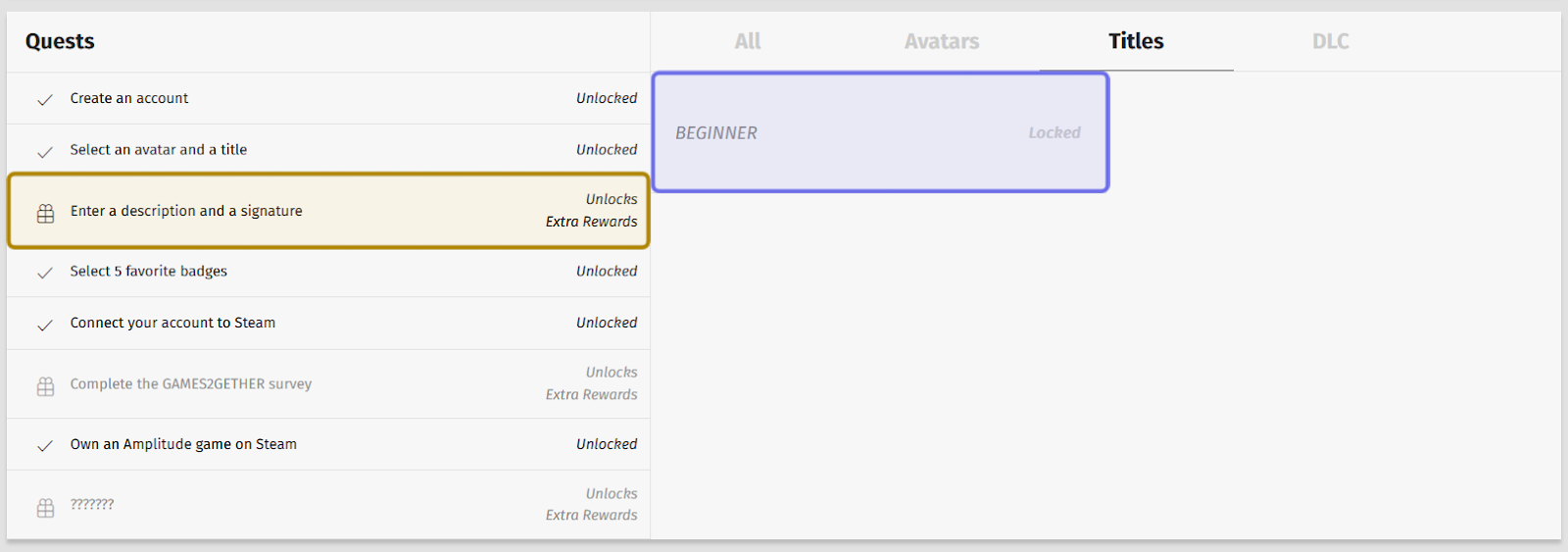This screenshot has width=1568, height=552.
Task: Click the Locked label on the BEGINNER title
Action: (1054, 132)
